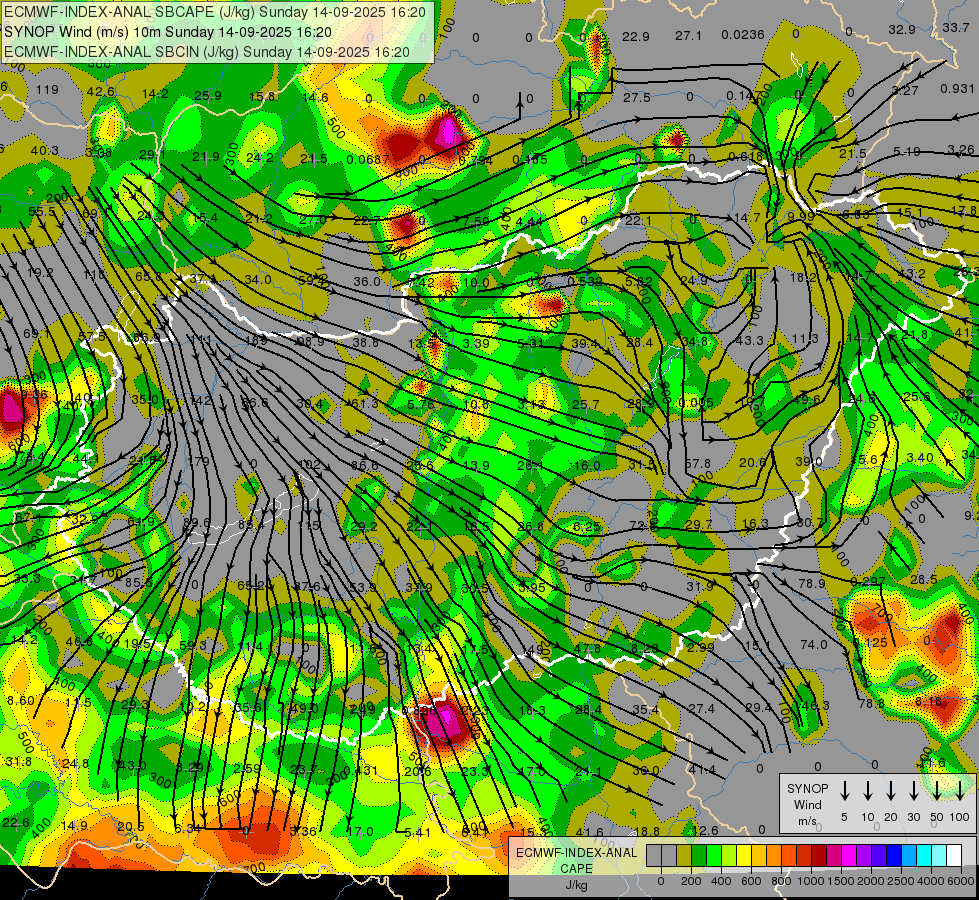Click the 5.41 value on the map
The width and height of the screenshot is (979, 900).
(418, 832)
